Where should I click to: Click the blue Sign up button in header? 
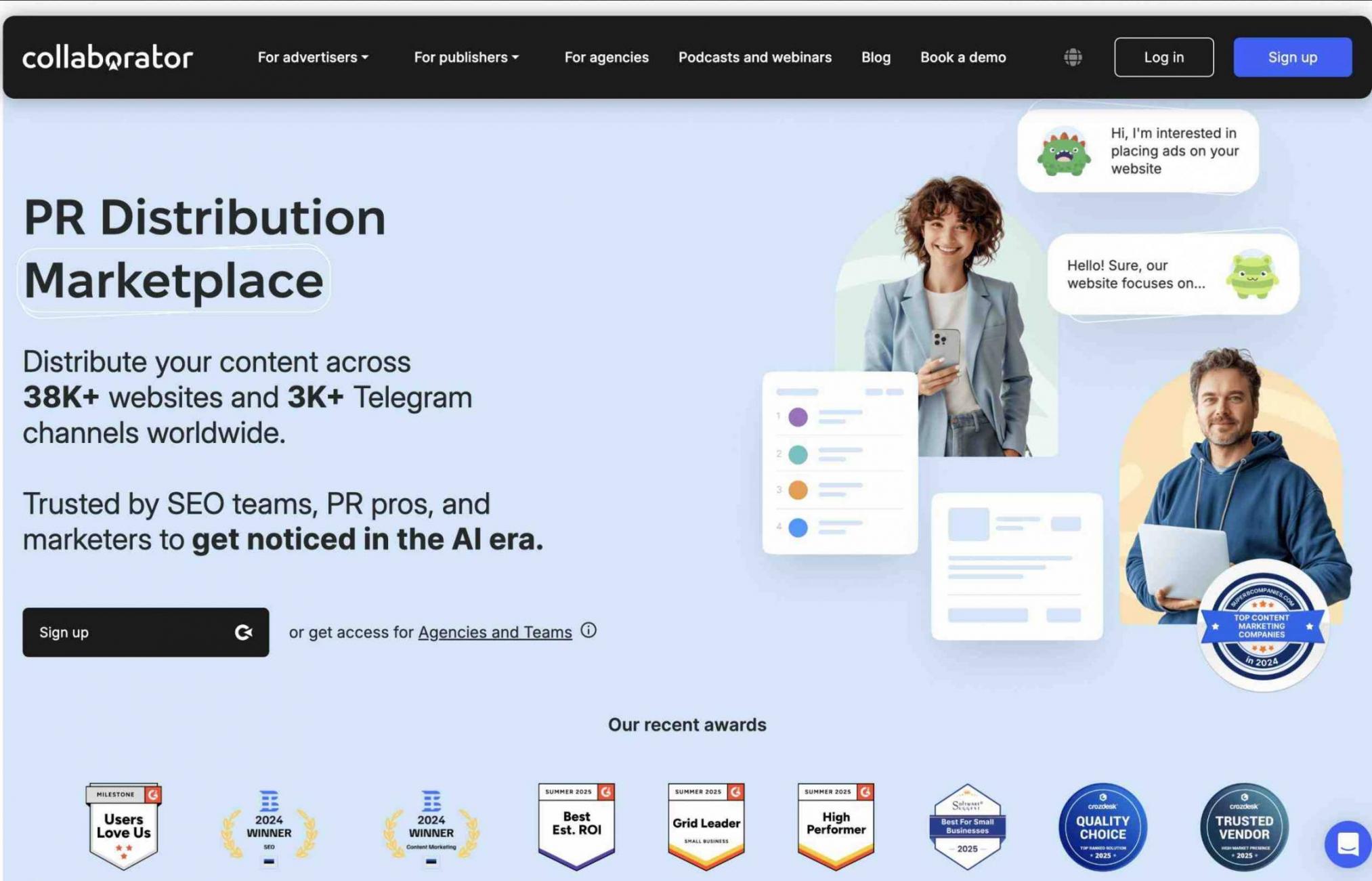click(1292, 57)
